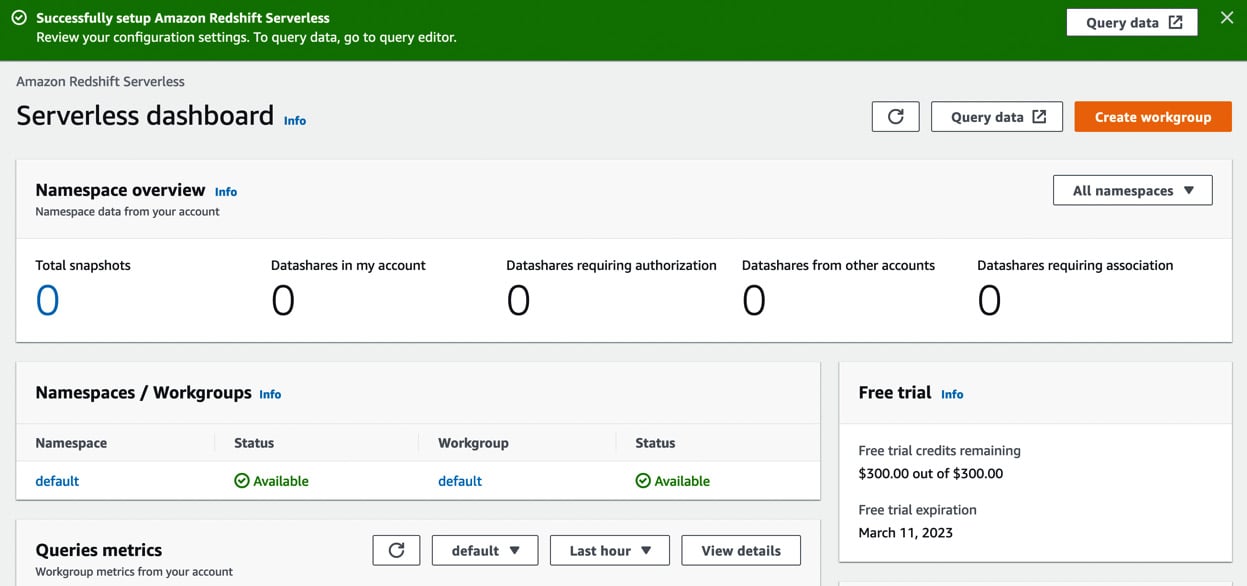Screen dimensions: 1247x586
Task: Click the Workgroup column header
Action: (x=473, y=443)
